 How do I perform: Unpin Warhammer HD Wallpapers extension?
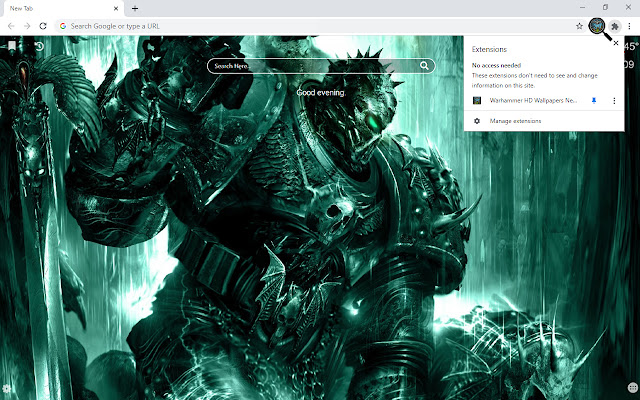tap(594, 100)
